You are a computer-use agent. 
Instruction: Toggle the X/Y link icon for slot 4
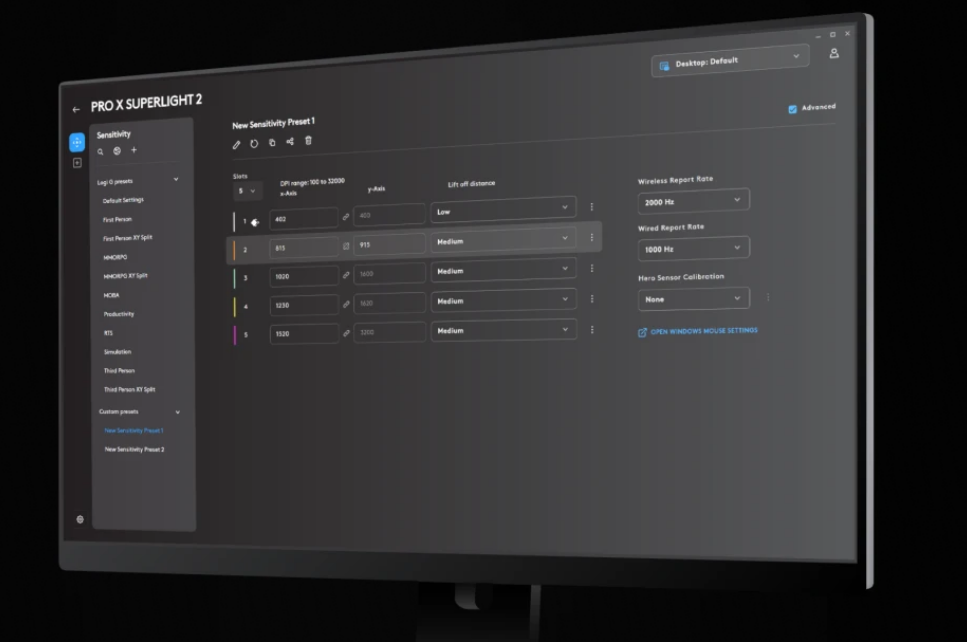pos(346,304)
